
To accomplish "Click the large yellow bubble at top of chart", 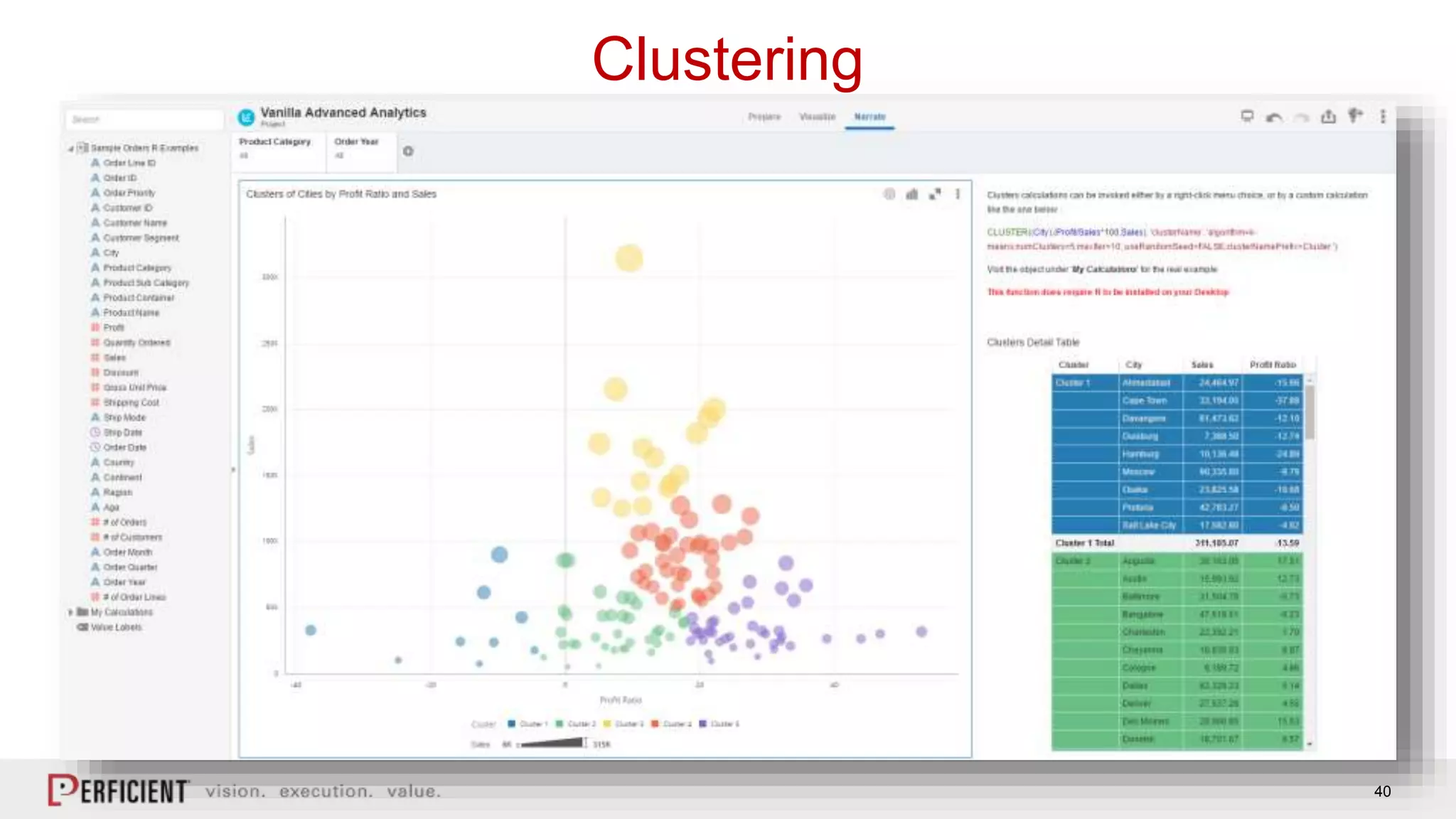I will (629, 258).
